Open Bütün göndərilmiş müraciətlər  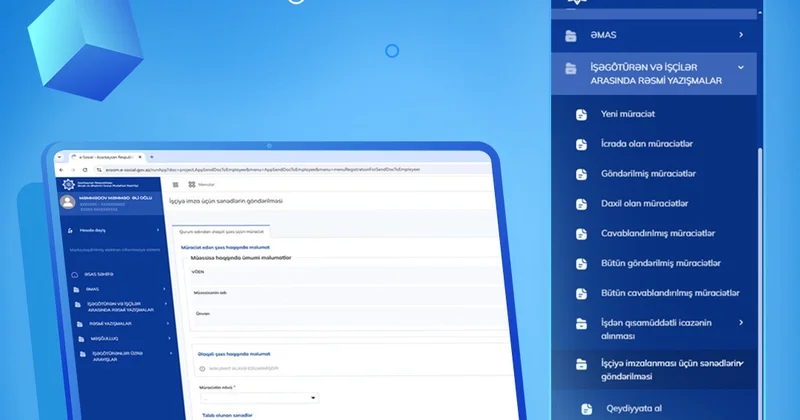pos(660,264)
